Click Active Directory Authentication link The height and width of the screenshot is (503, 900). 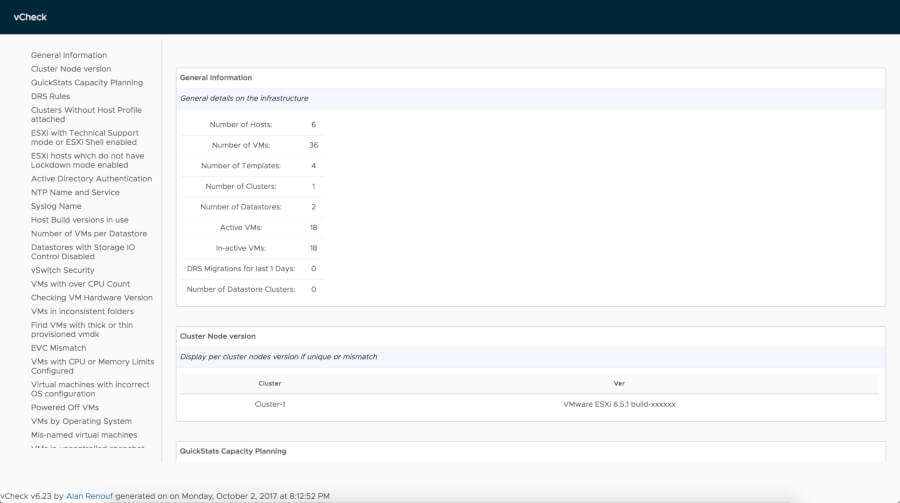pos(91,179)
